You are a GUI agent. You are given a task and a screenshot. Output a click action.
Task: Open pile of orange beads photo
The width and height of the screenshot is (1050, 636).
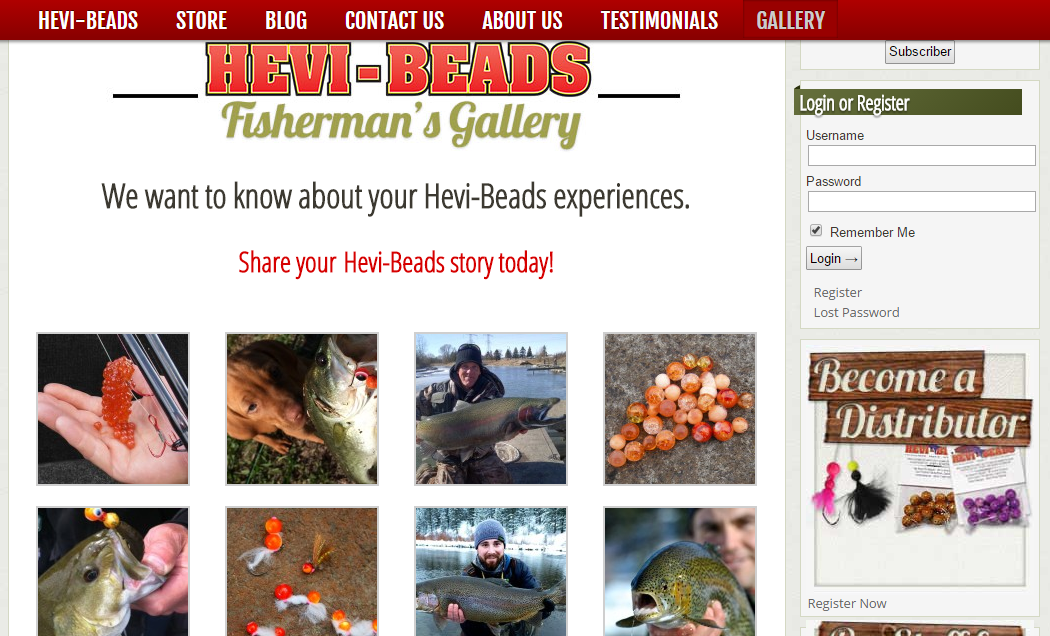click(x=680, y=409)
